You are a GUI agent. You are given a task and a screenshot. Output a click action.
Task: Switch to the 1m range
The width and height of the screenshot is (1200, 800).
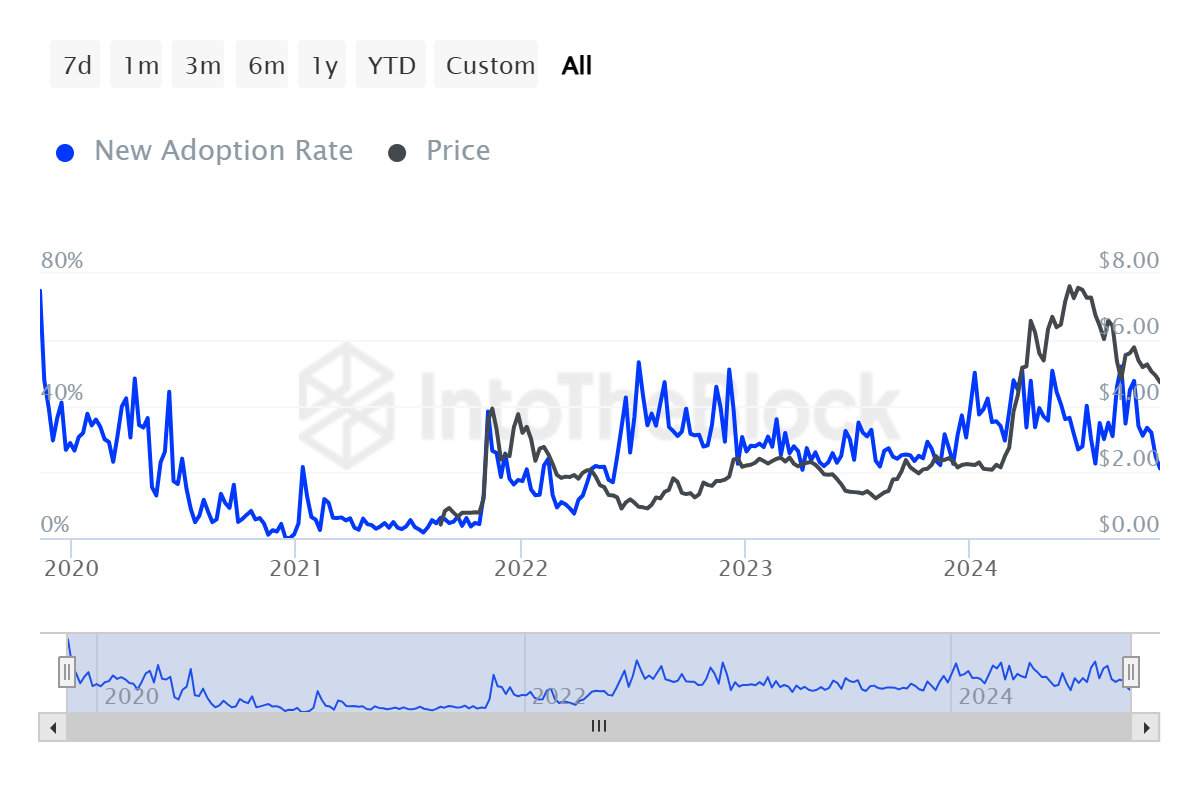[x=140, y=66]
